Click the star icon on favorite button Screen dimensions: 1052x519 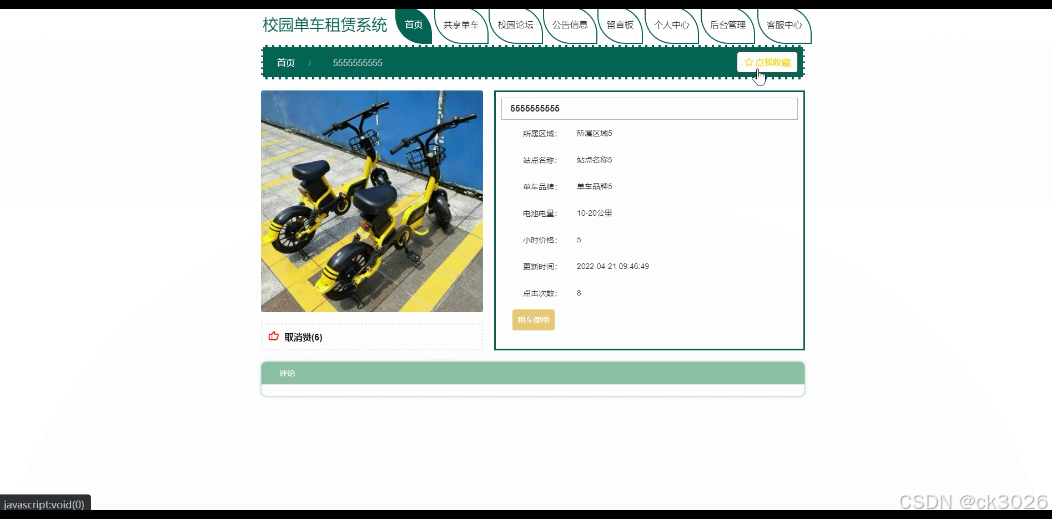point(749,62)
